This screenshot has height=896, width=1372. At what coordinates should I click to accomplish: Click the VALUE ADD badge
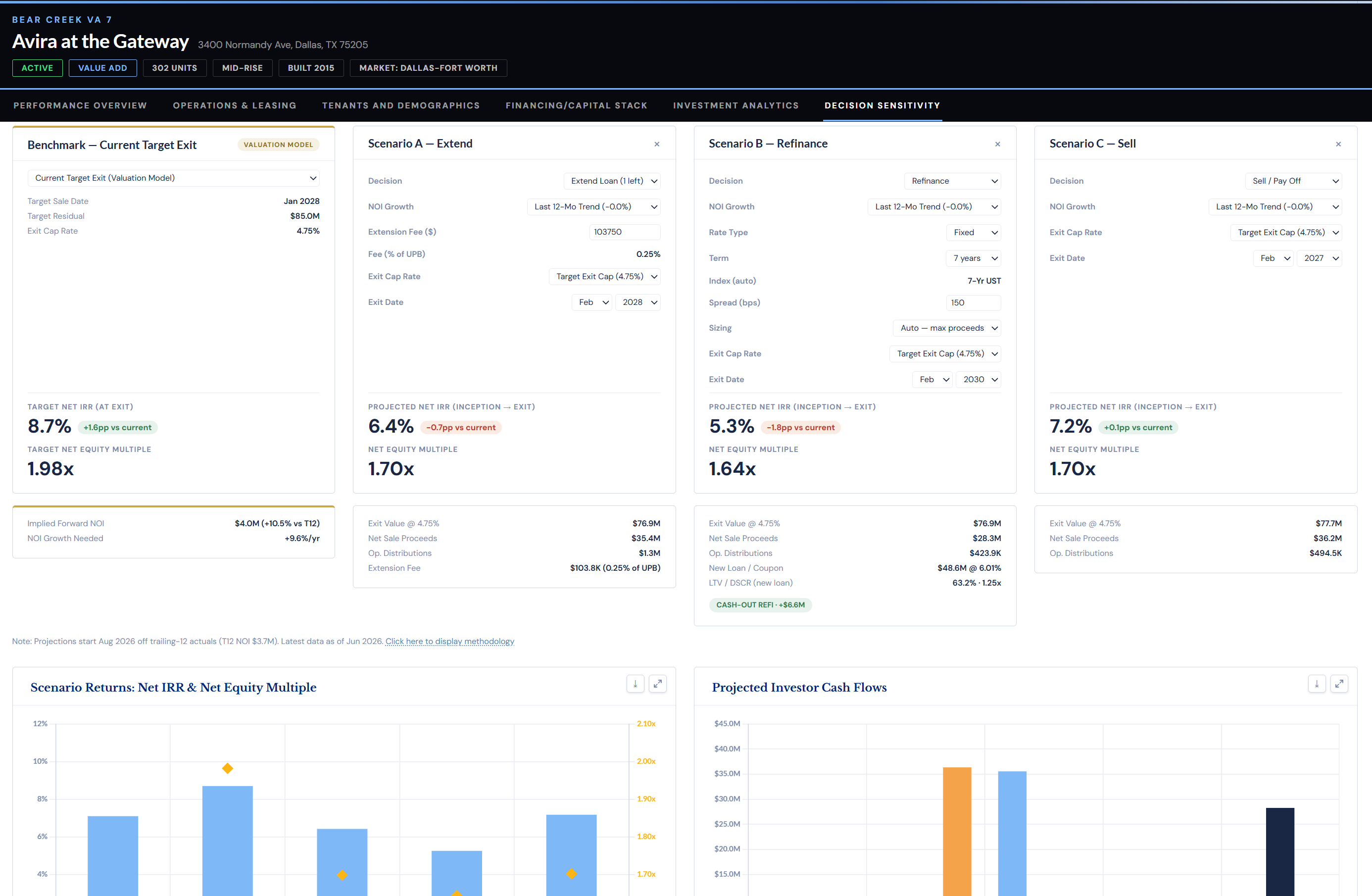click(x=102, y=68)
